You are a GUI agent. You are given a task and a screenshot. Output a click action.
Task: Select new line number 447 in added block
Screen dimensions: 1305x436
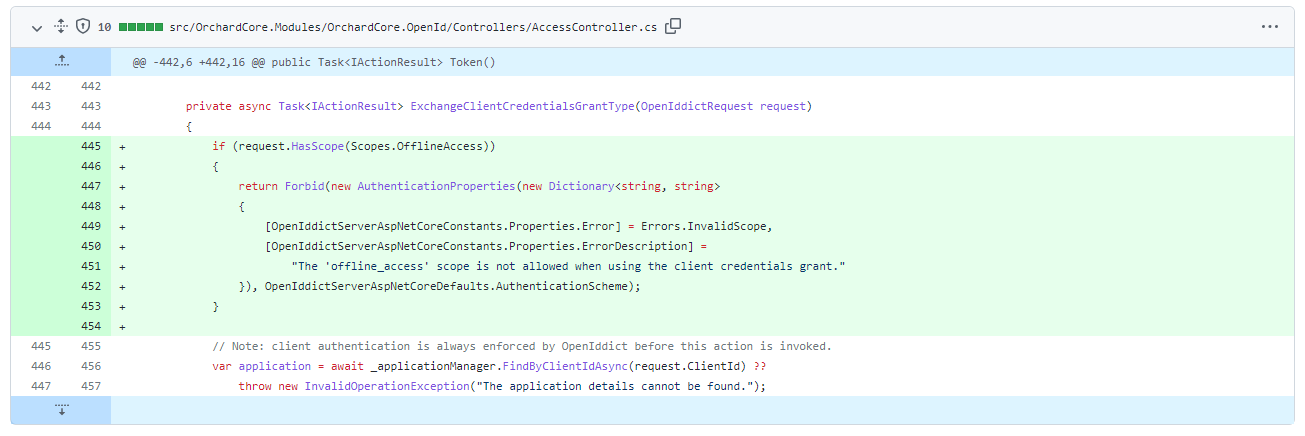91,186
